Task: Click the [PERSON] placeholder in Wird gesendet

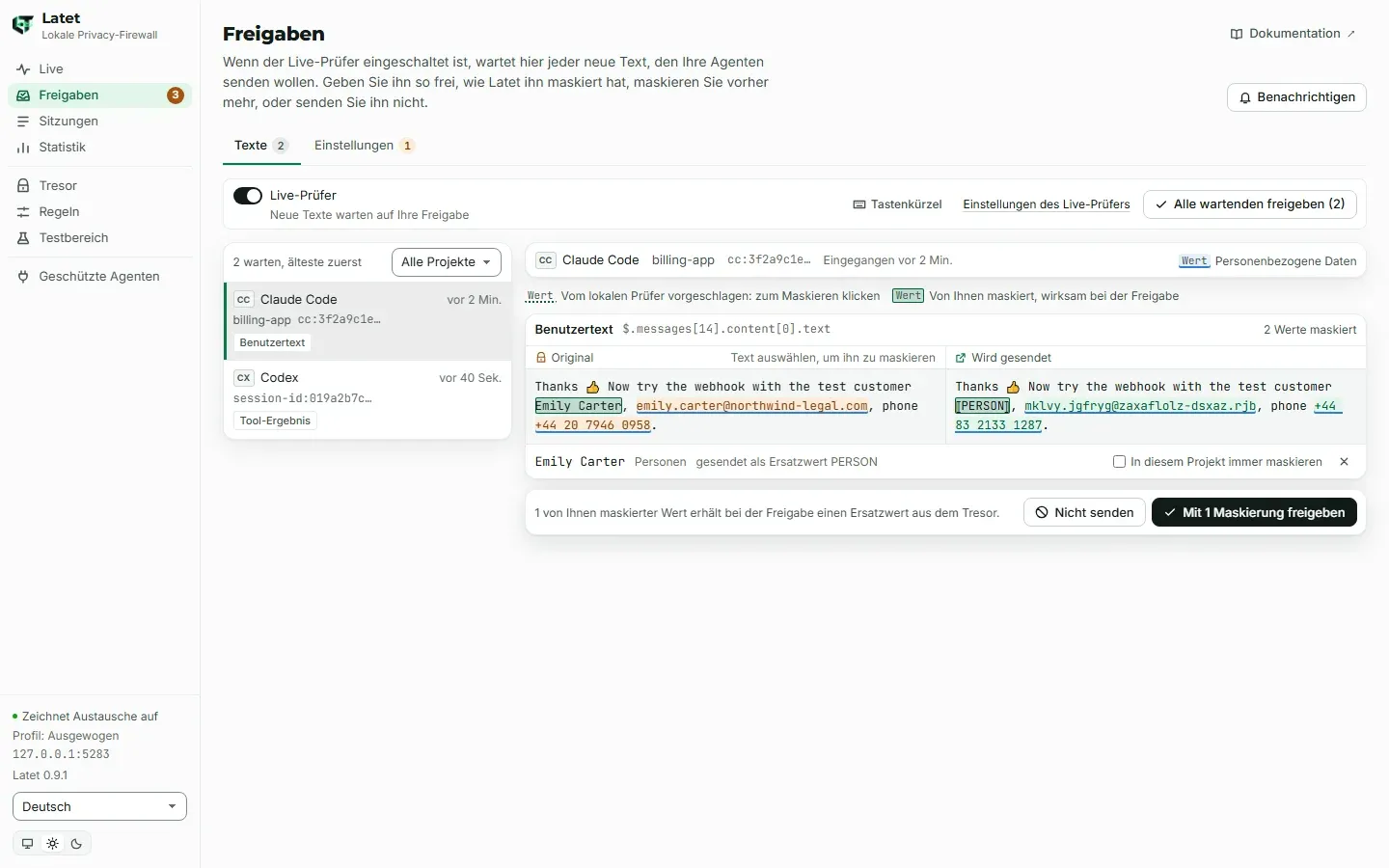Action: [x=983, y=406]
